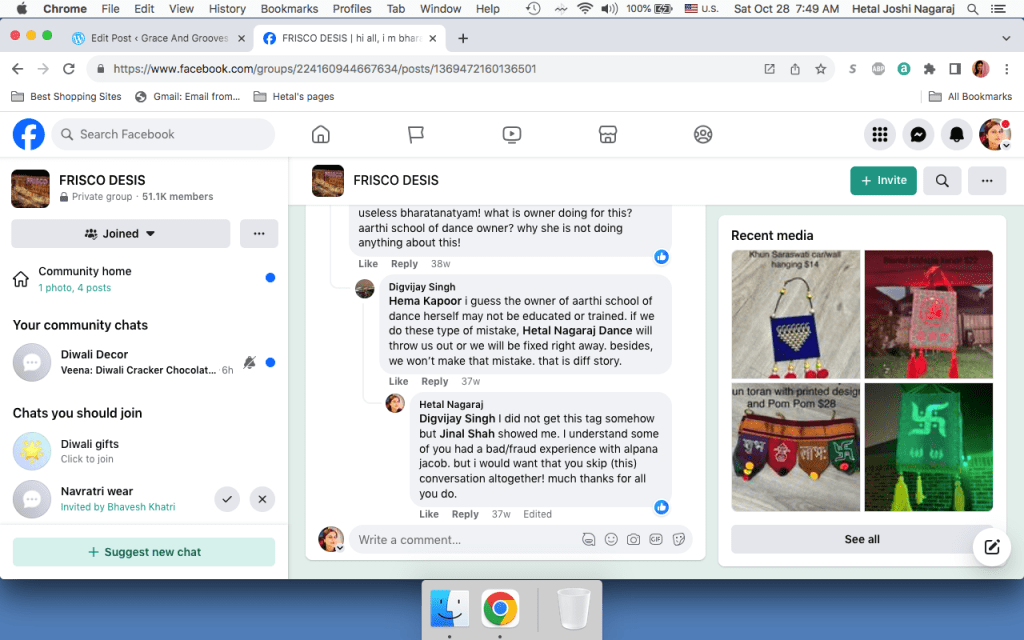The height and width of the screenshot is (640, 1024).
Task: Open the Facebook apps grid menu
Action: coord(880,134)
